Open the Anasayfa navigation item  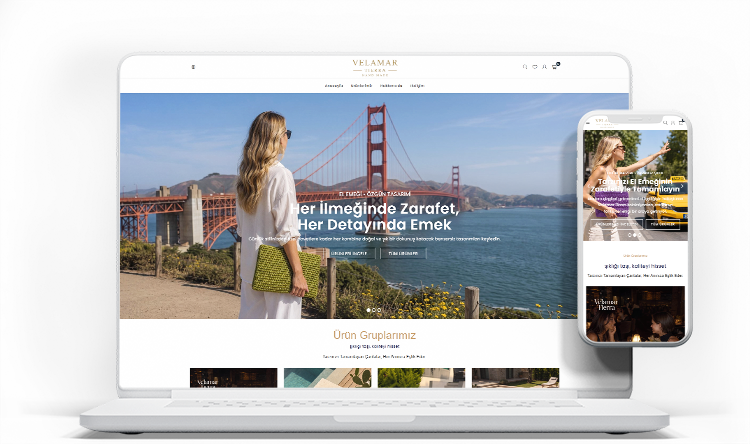(334, 86)
